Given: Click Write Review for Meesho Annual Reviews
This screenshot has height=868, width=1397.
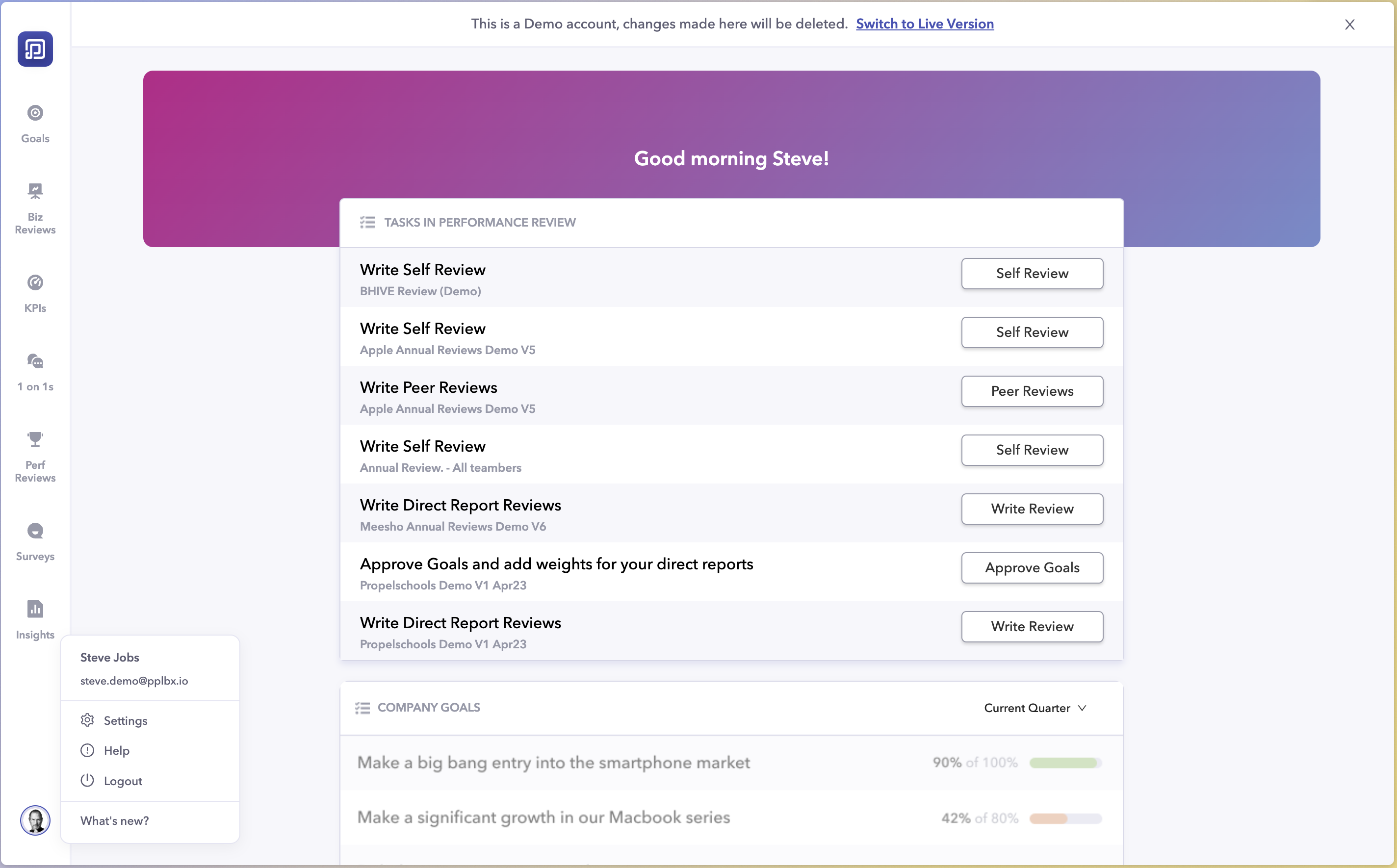Looking at the screenshot, I should pyautogui.click(x=1033, y=509).
